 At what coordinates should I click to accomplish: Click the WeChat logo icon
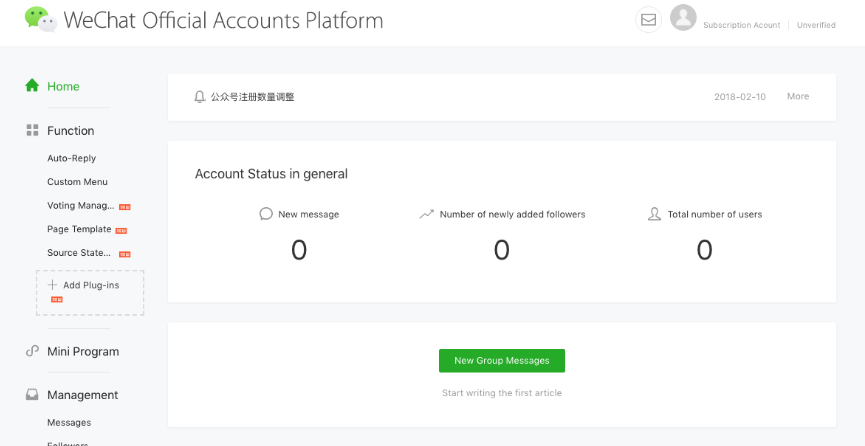(x=40, y=19)
